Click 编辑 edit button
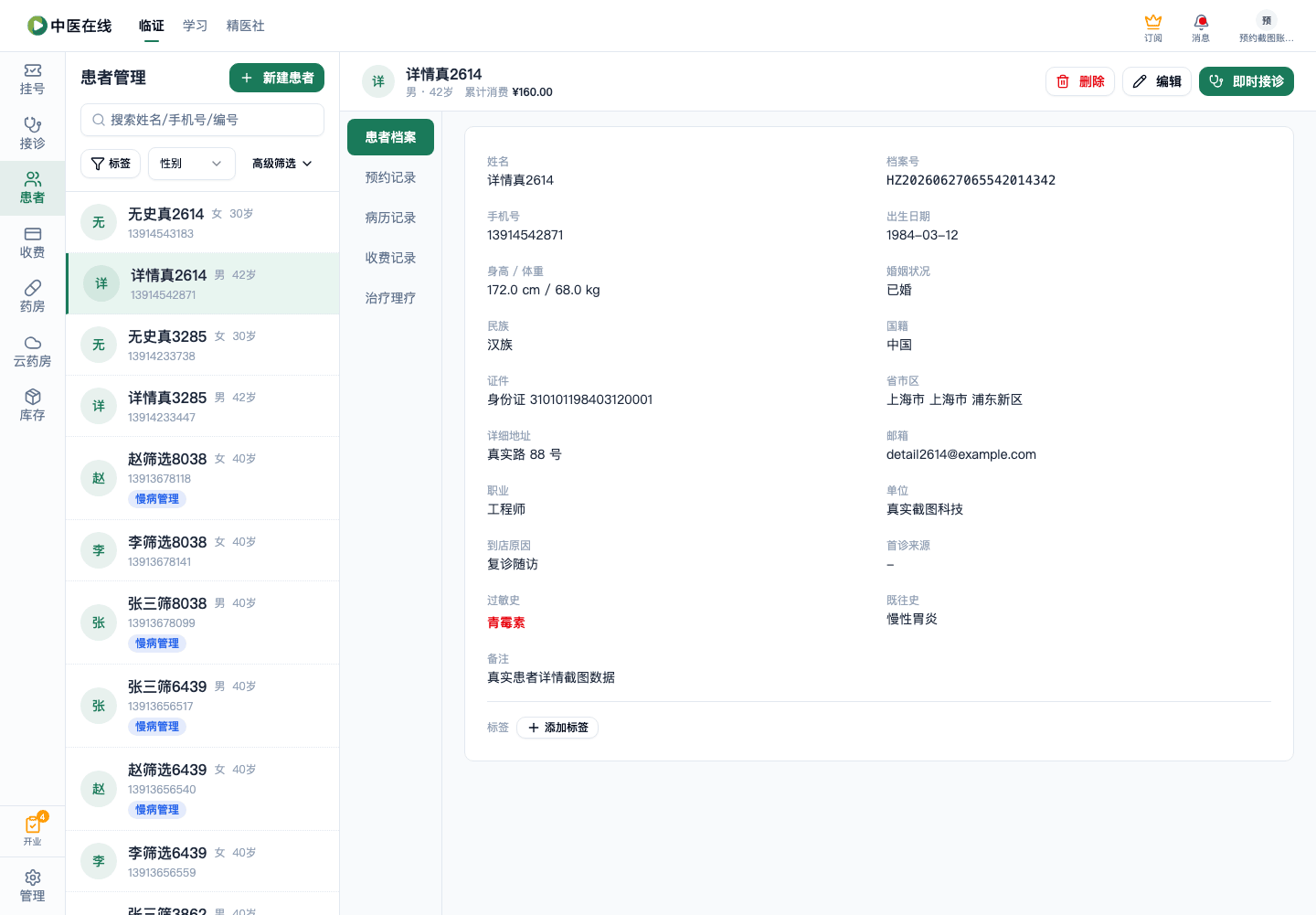The width and height of the screenshot is (1316, 915). click(1157, 81)
